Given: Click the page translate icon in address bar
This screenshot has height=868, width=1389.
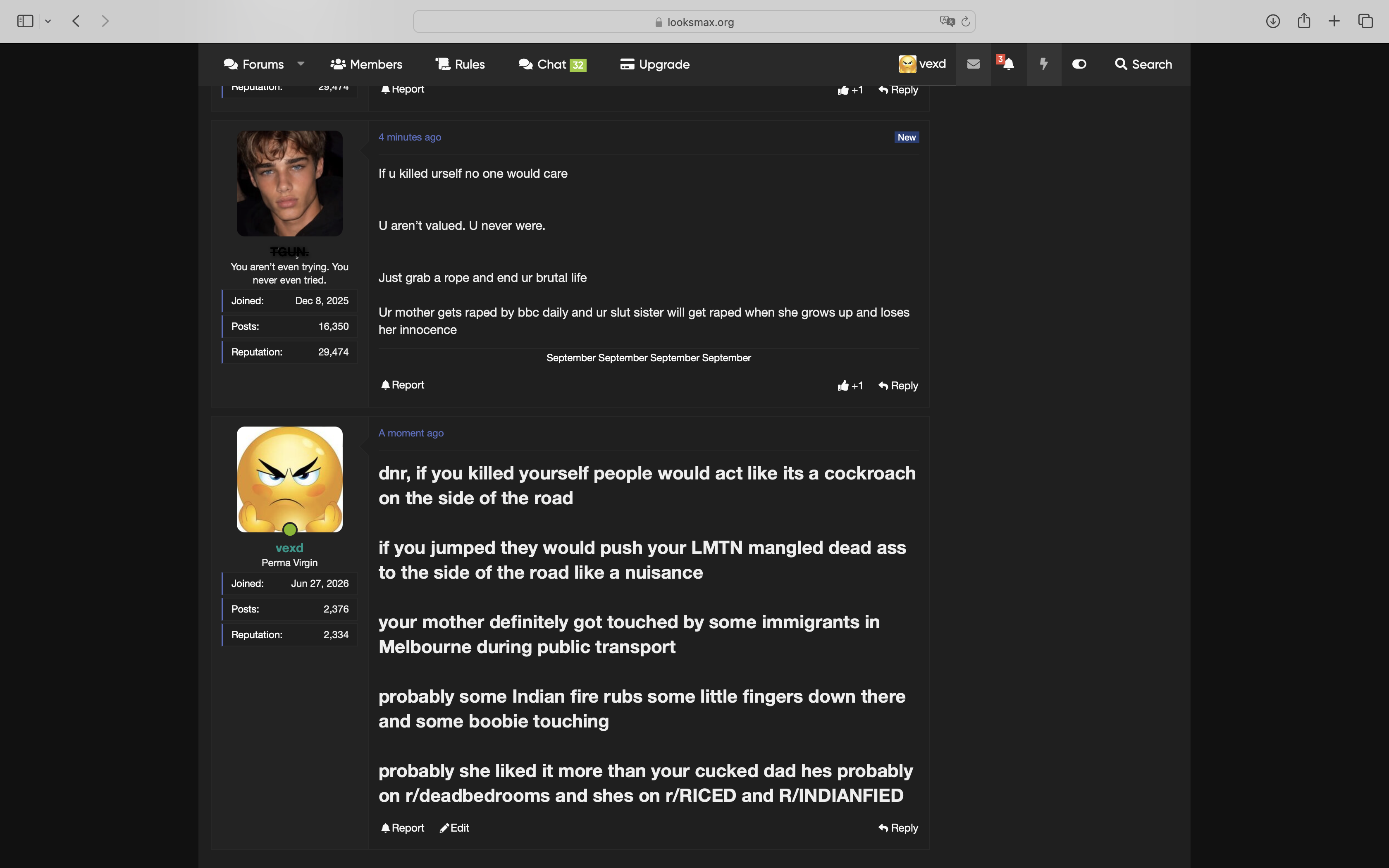Looking at the screenshot, I should click(947, 21).
